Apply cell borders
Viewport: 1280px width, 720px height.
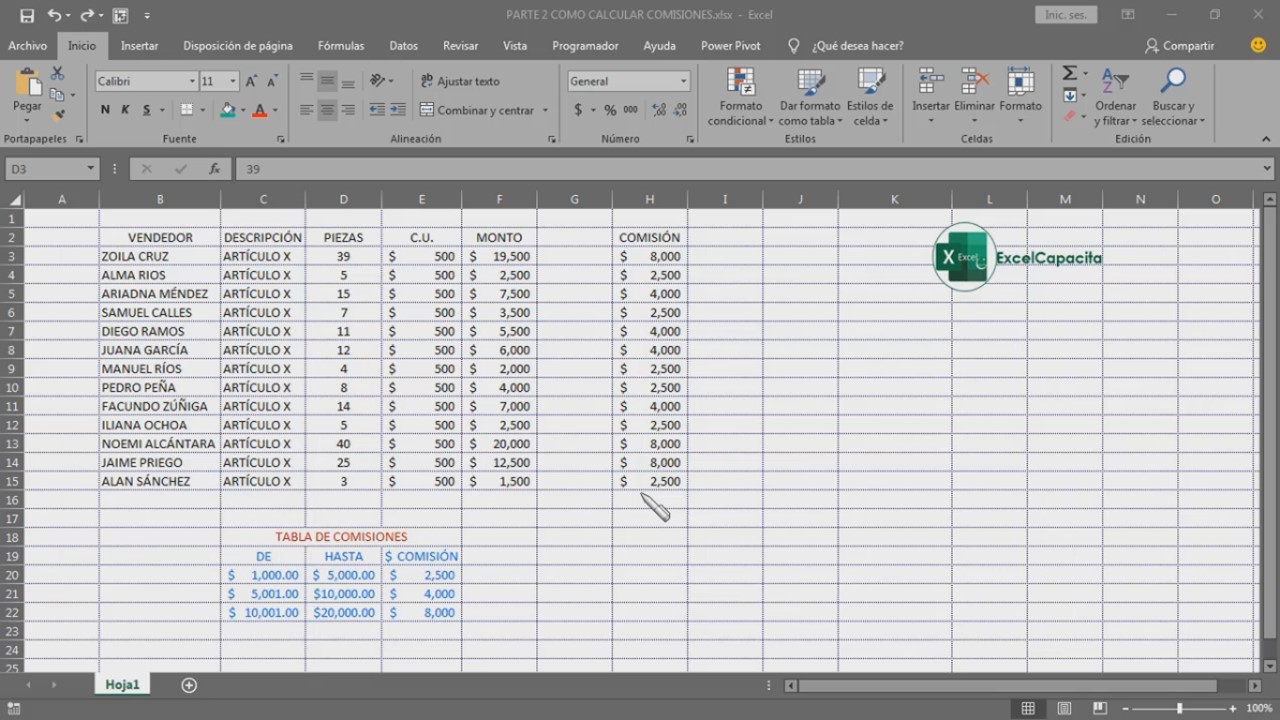coord(186,110)
